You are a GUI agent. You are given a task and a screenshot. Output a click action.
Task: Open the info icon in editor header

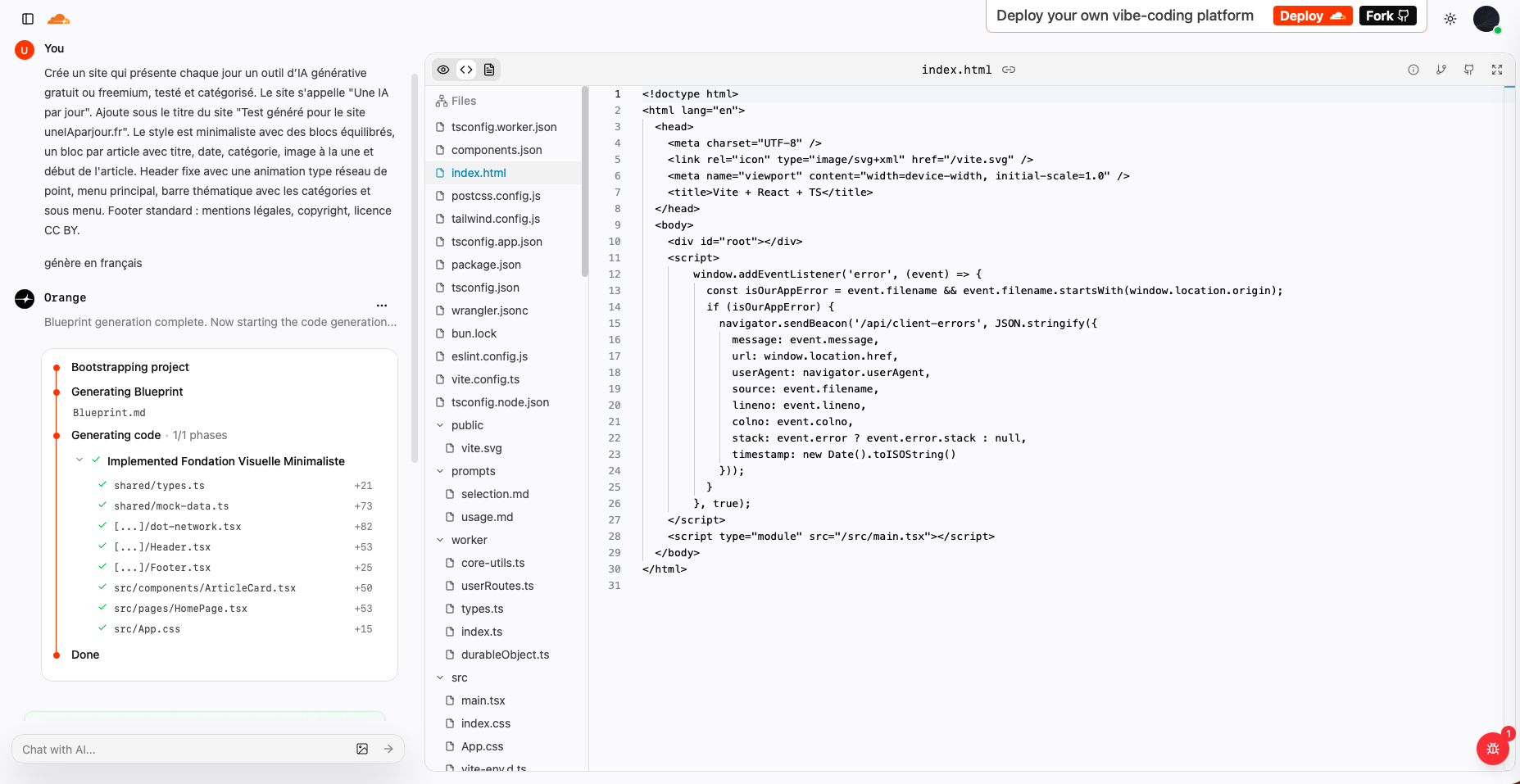pyautogui.click(x=1413, y=70)
